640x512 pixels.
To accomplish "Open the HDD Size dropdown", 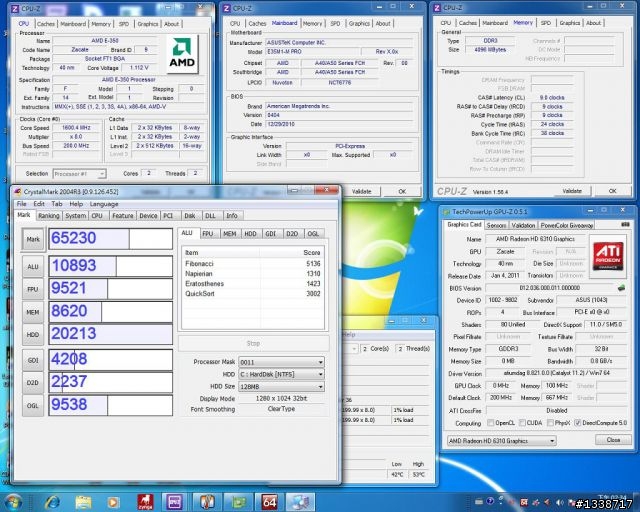I will (282, 387).
